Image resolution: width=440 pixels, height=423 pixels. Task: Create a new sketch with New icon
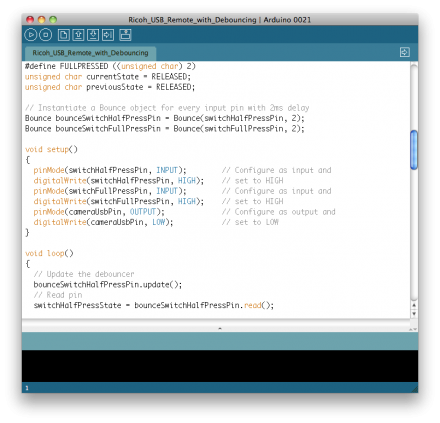[x=64, y=35]
